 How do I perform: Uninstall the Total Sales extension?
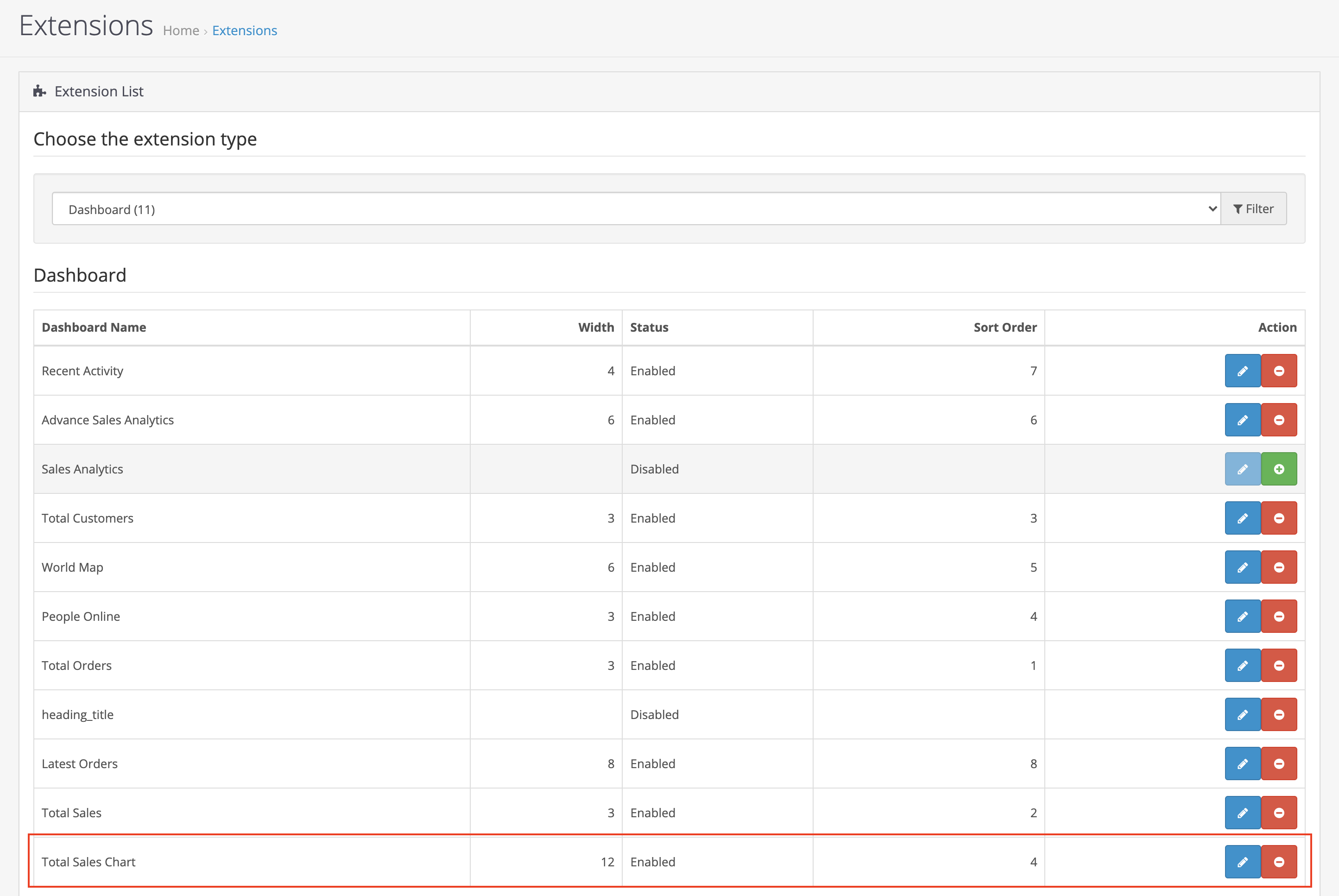click(x=1278, y=813)
